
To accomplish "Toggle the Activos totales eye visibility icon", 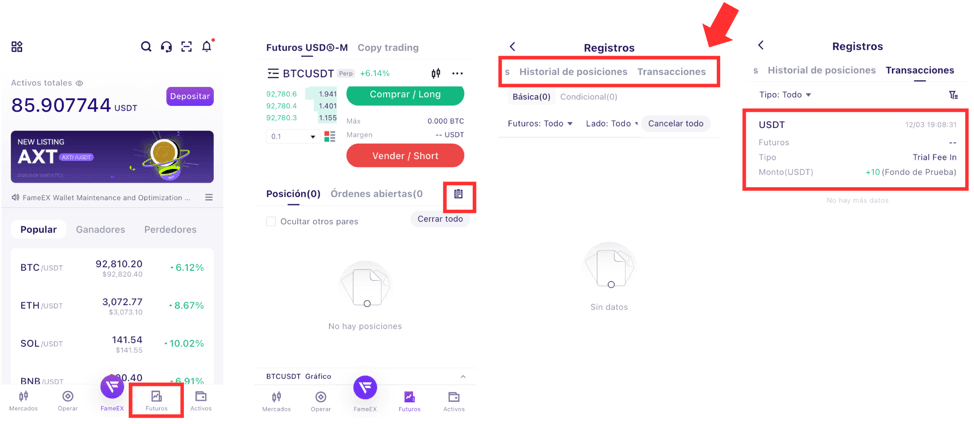I will pyautogui.click(x=79, y=84).
